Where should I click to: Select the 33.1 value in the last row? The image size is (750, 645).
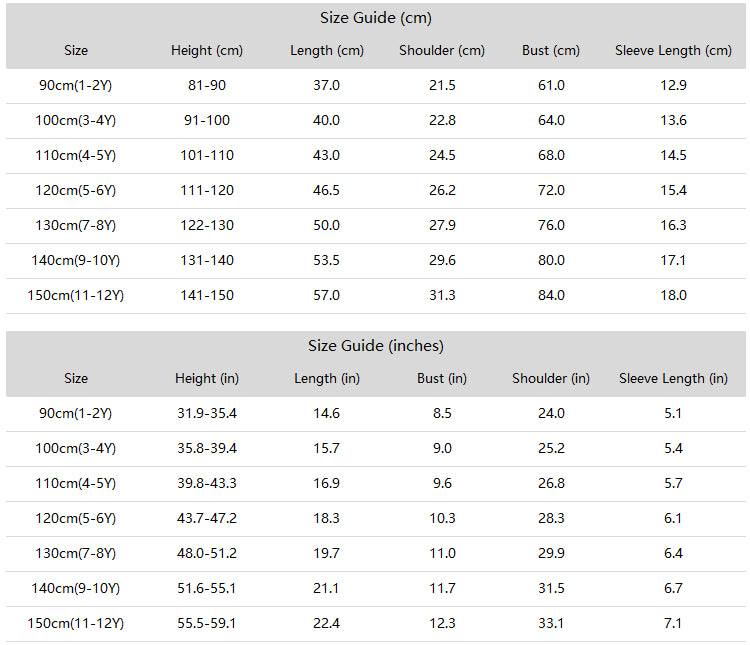(x=551, y=623)
